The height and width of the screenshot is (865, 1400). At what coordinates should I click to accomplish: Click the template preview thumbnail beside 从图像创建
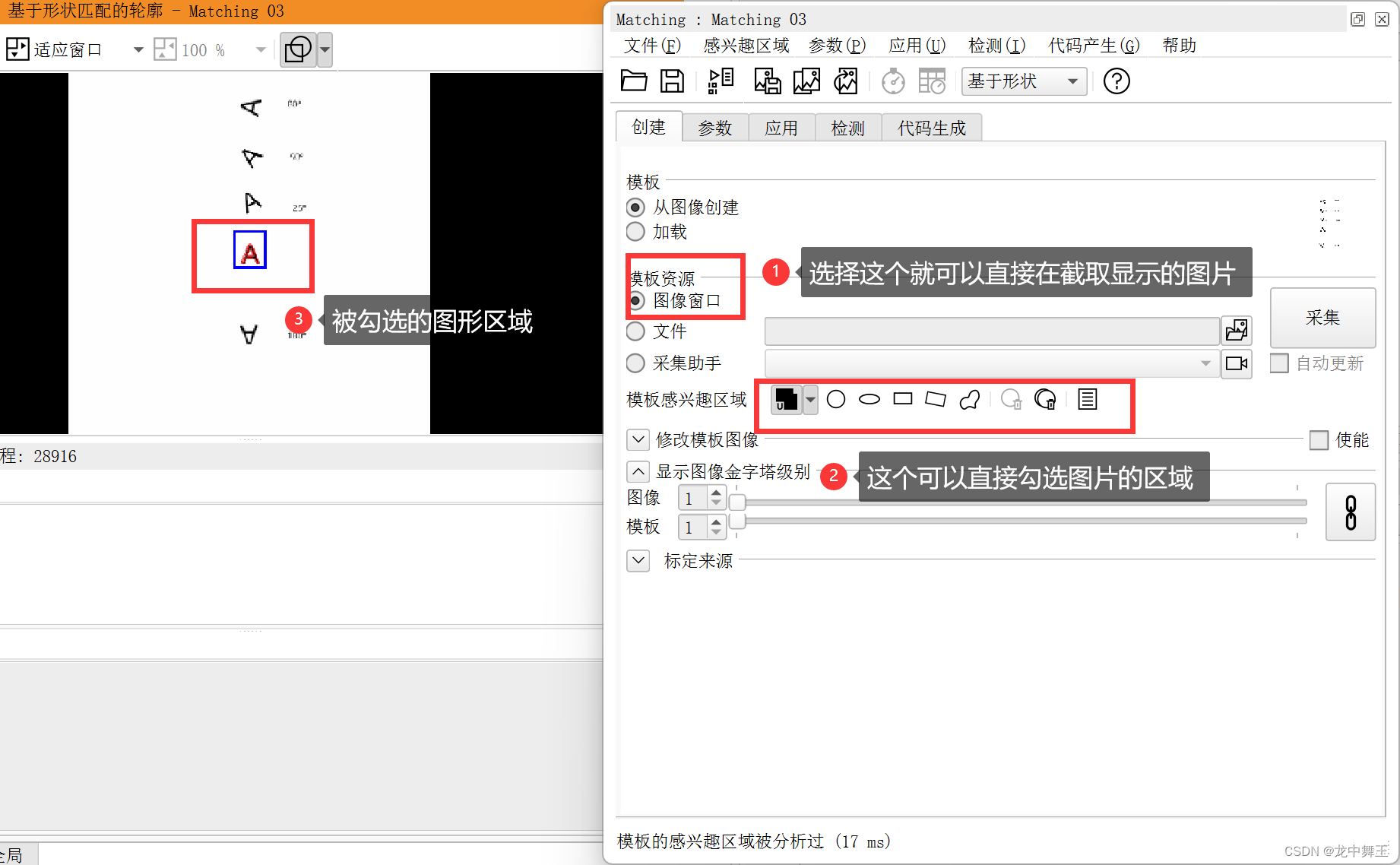coord(1329,223)
